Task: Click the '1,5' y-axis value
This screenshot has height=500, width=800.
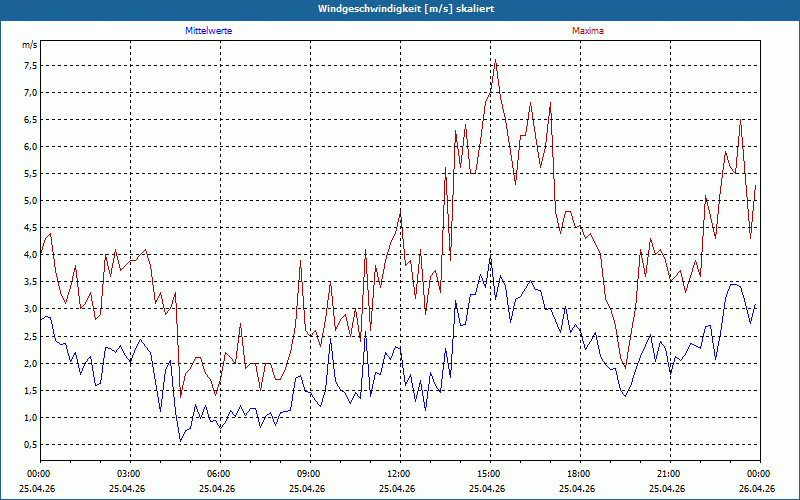Action: [x=30, y=390]
